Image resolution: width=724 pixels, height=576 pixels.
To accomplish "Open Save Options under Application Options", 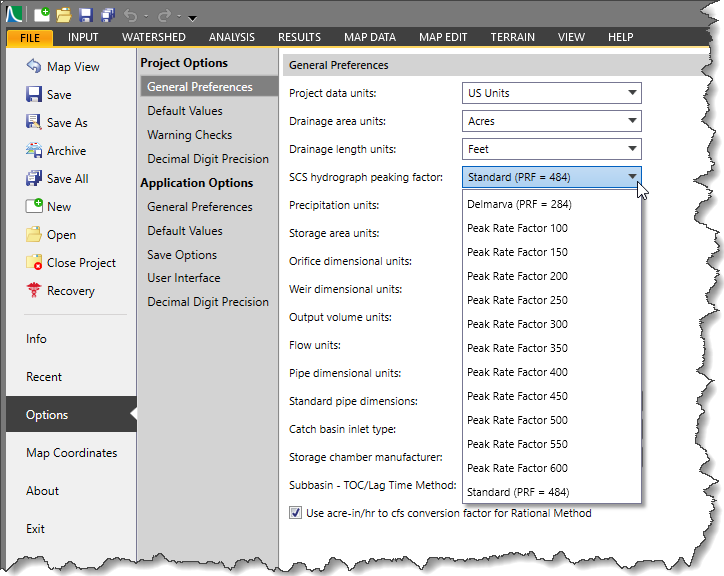I will (182, 255).
